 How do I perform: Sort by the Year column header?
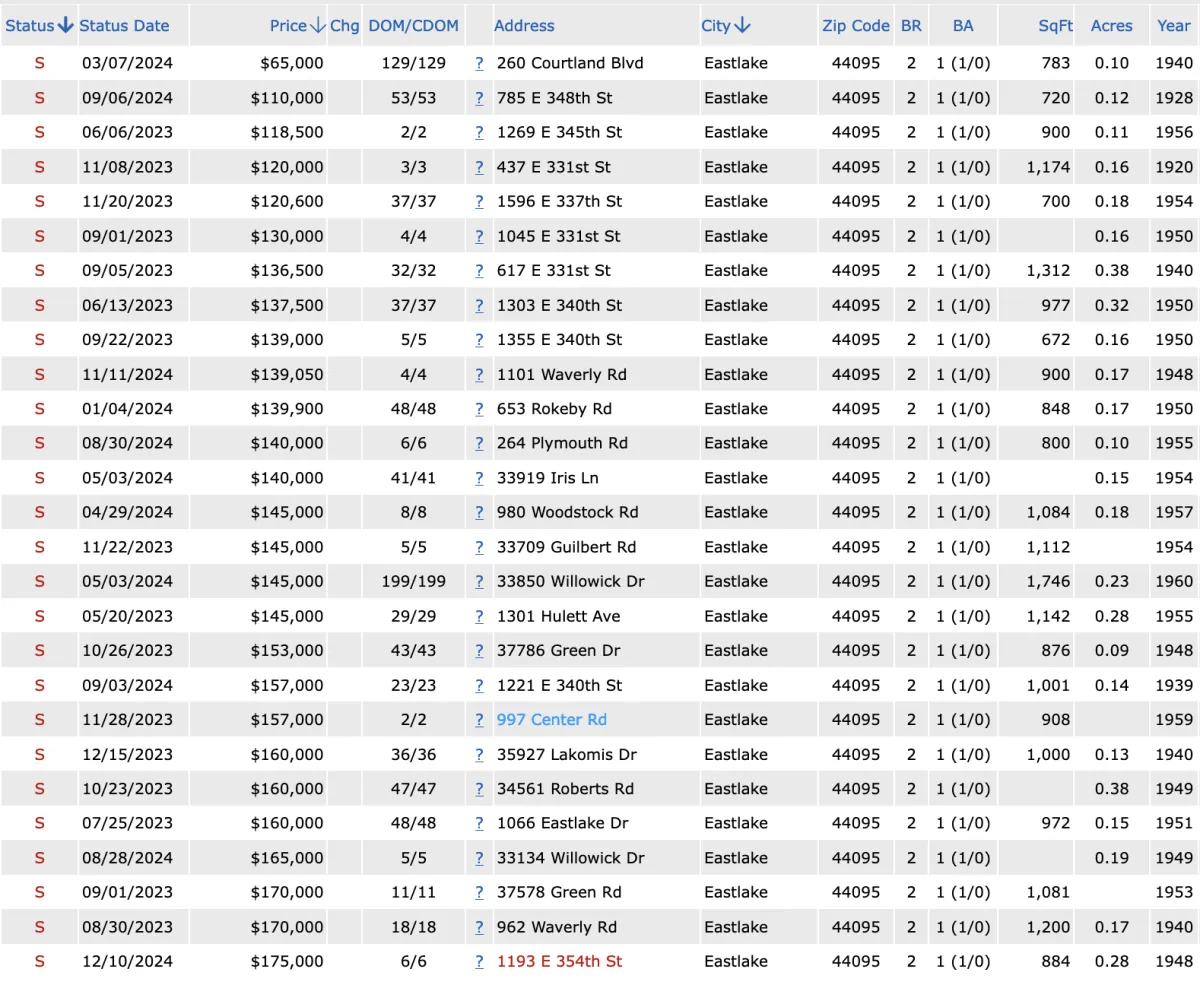1174,26
